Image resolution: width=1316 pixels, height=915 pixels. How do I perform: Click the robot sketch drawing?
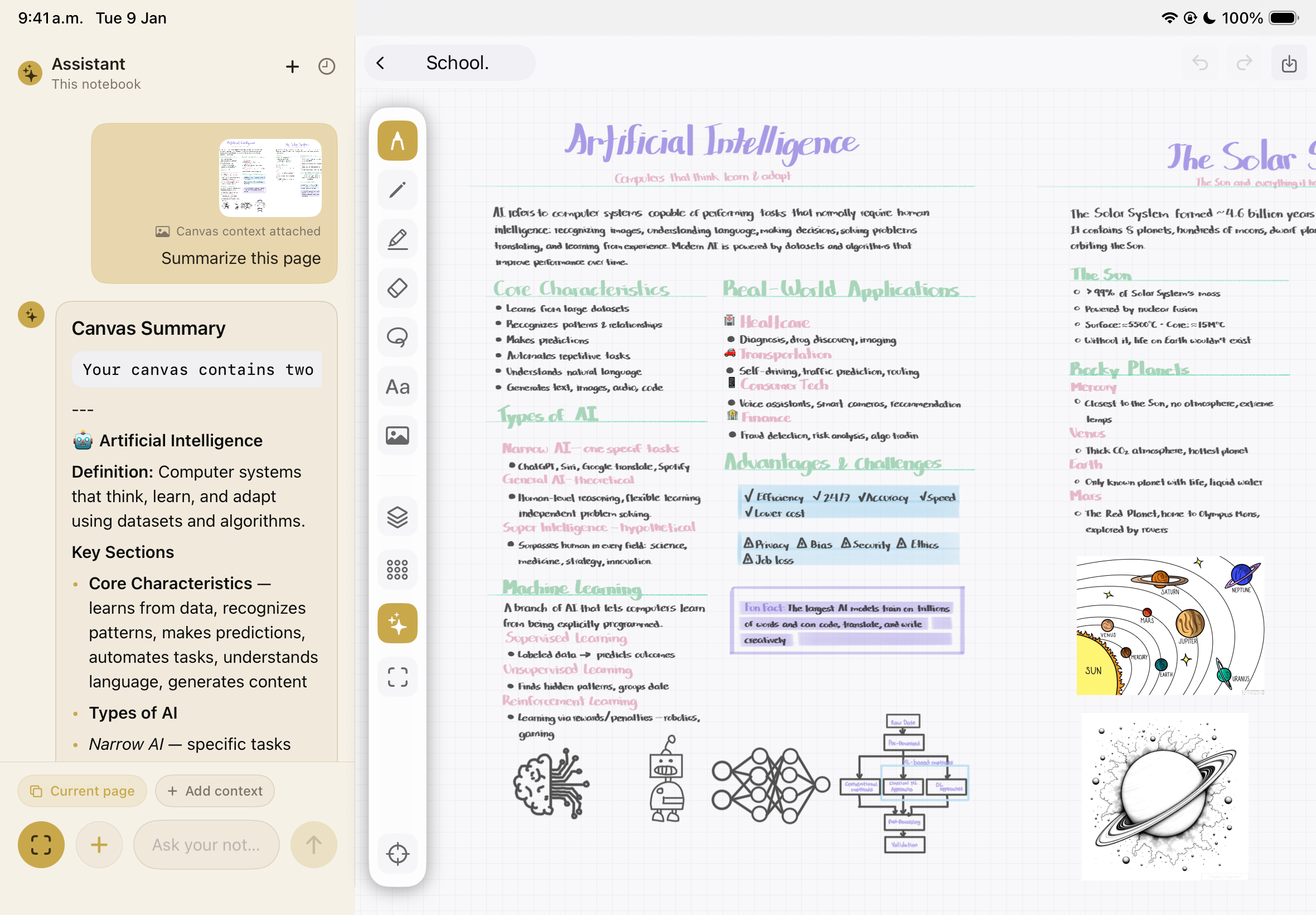(x=667, y=779)
